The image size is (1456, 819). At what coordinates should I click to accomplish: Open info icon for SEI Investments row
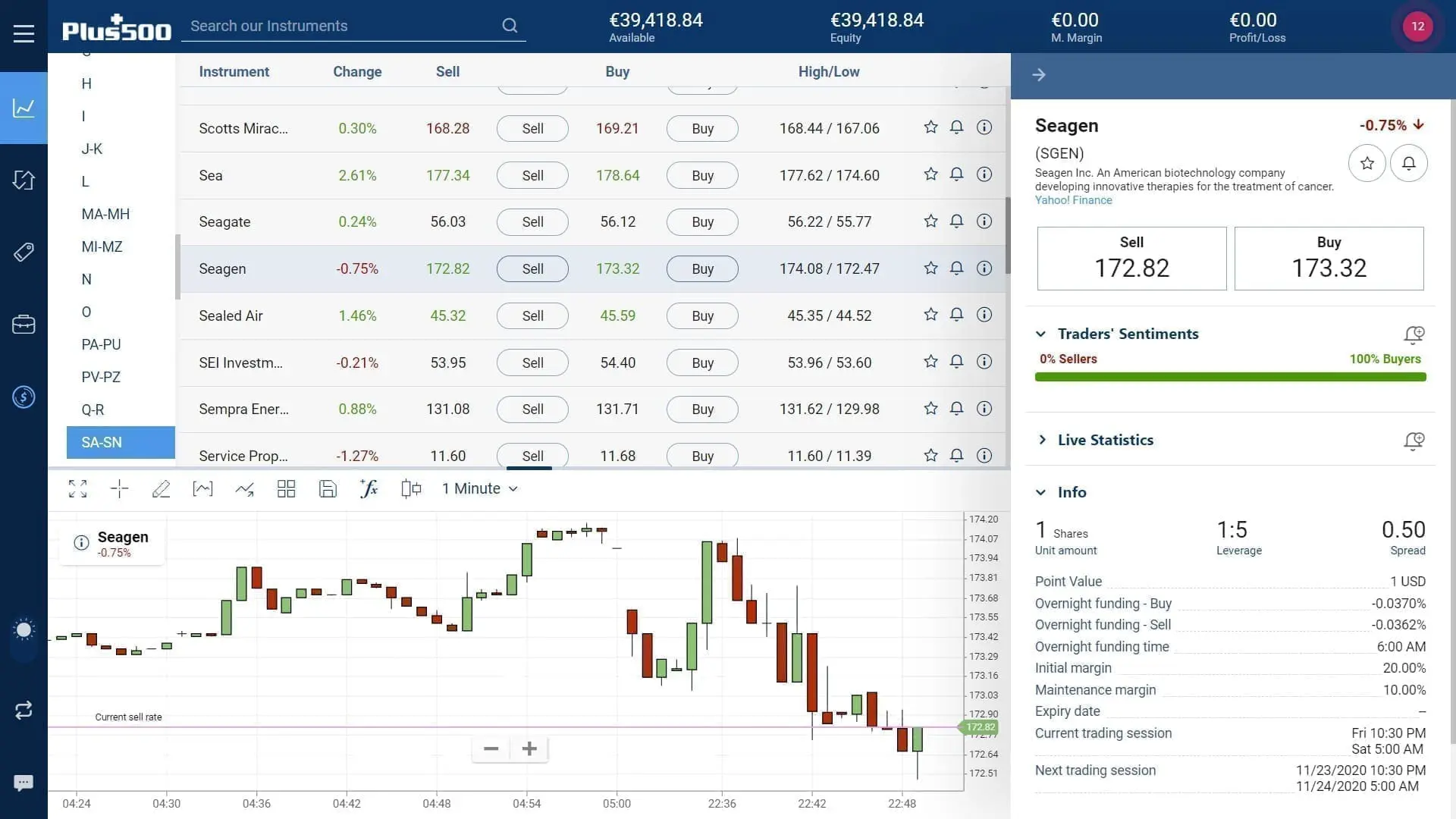click(984, 361)
